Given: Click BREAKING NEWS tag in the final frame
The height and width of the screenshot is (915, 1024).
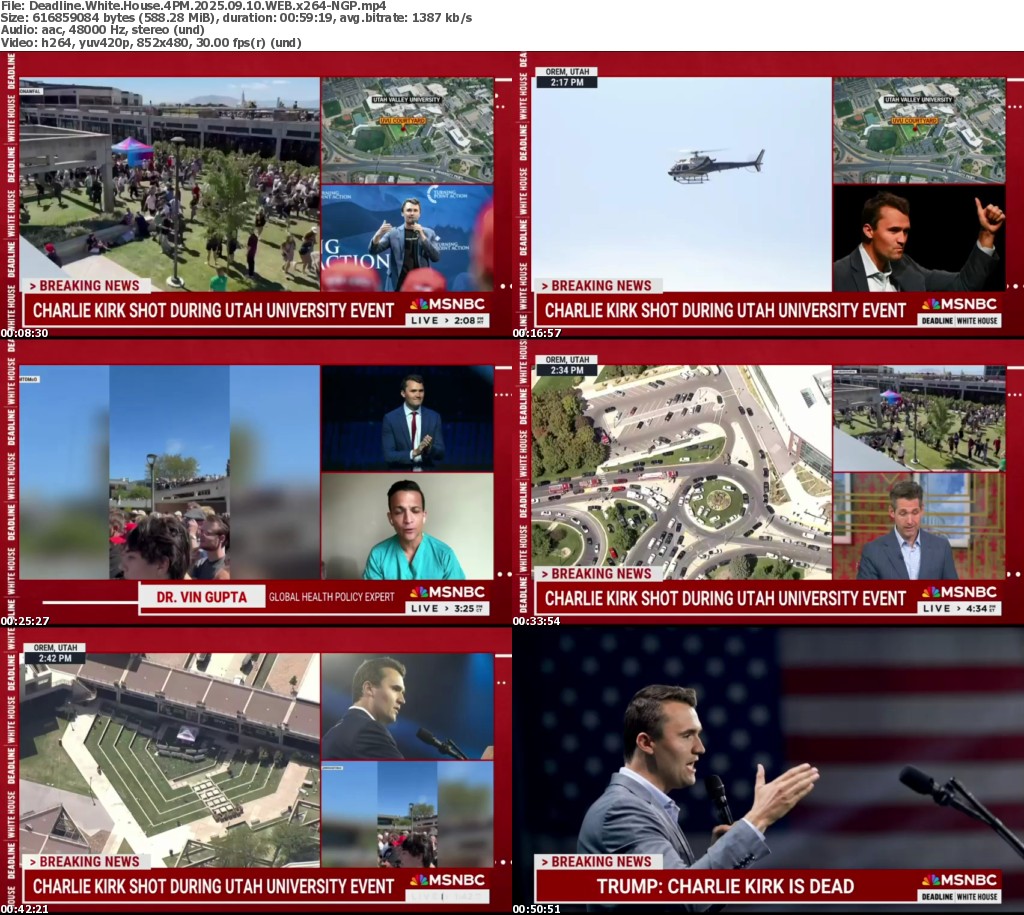Looking at the screenshot, I should (x=598, y=862).
